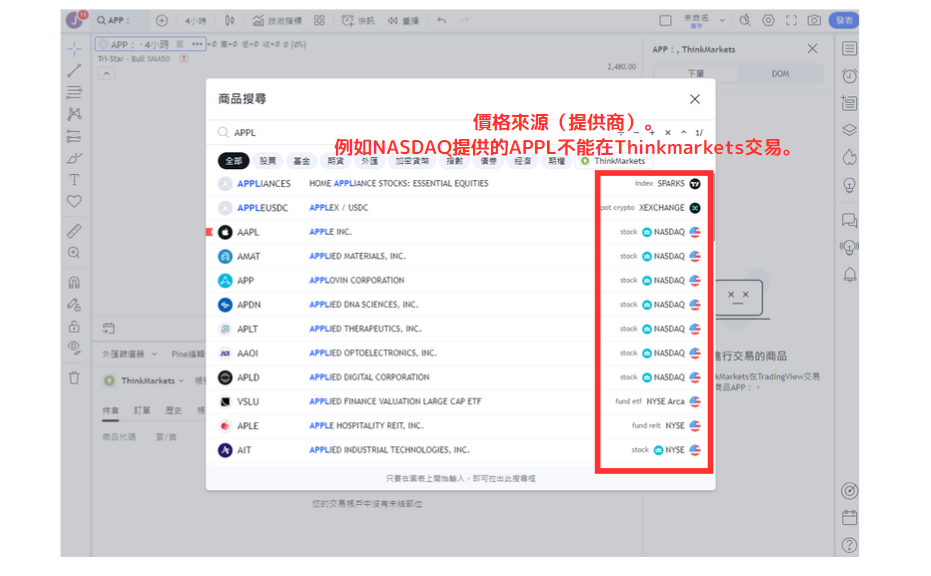Select the Text annotation tool

point(74,180)
